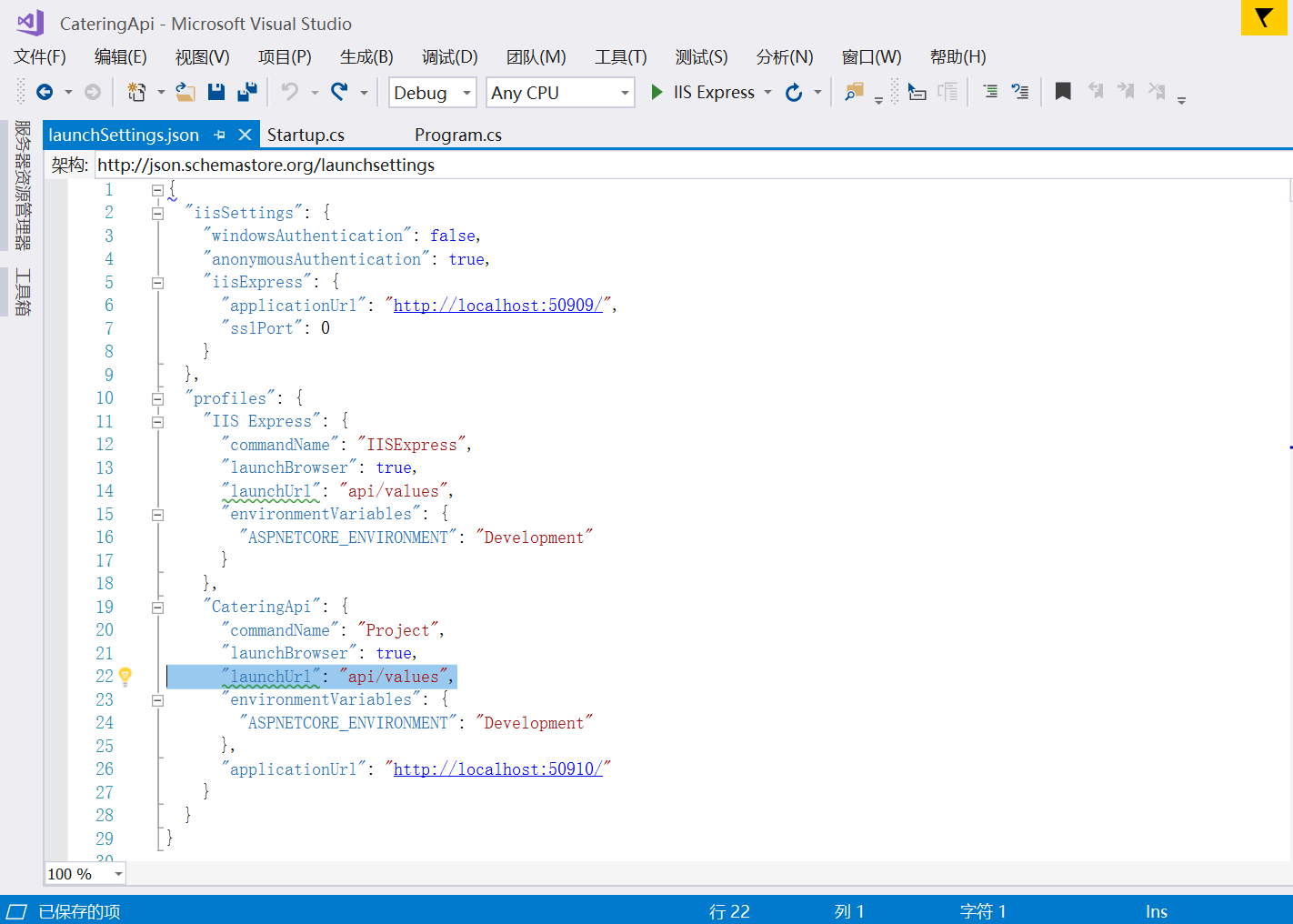
Task: Click the next bookmark icon
Action: pyautogui.click(x=1126, y=91)
